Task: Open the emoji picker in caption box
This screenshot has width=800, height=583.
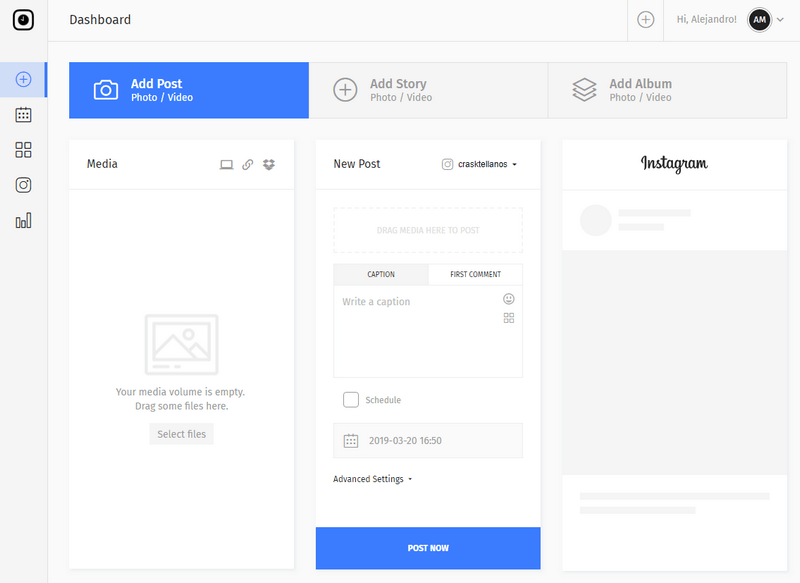Action: [x=509, y=299]
